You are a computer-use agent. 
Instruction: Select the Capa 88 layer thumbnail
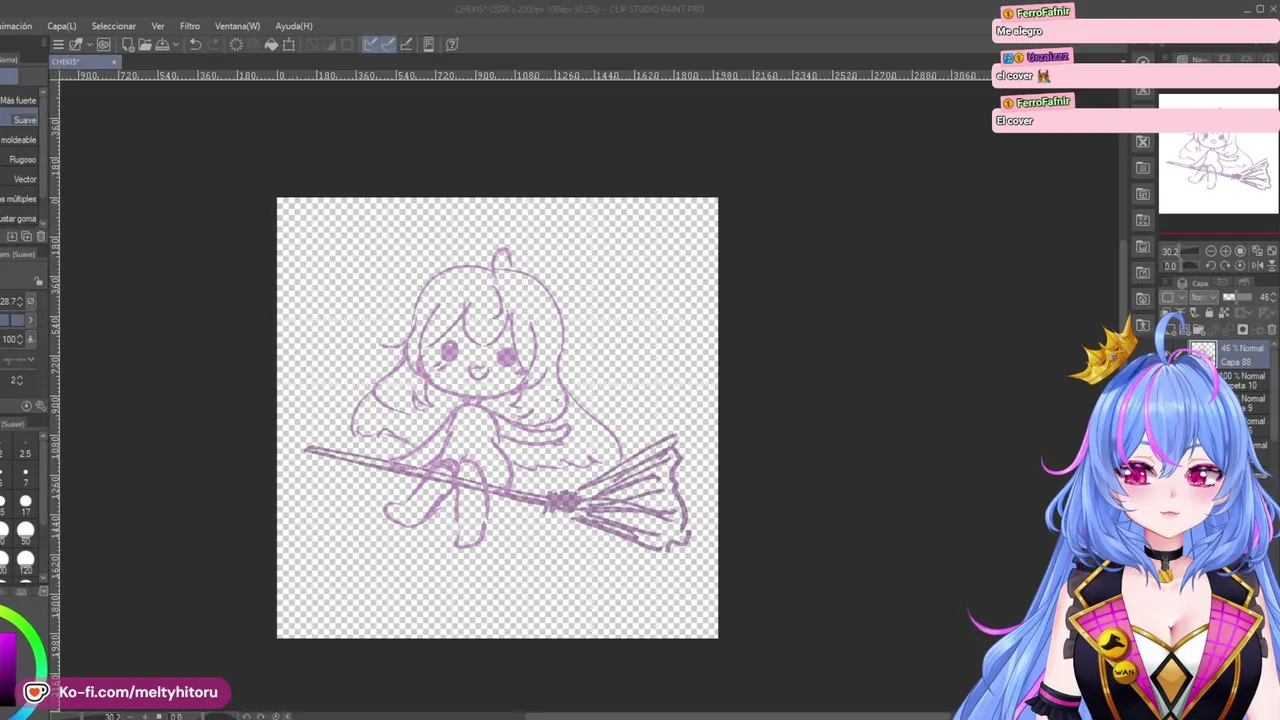(x=1203, y=354)
